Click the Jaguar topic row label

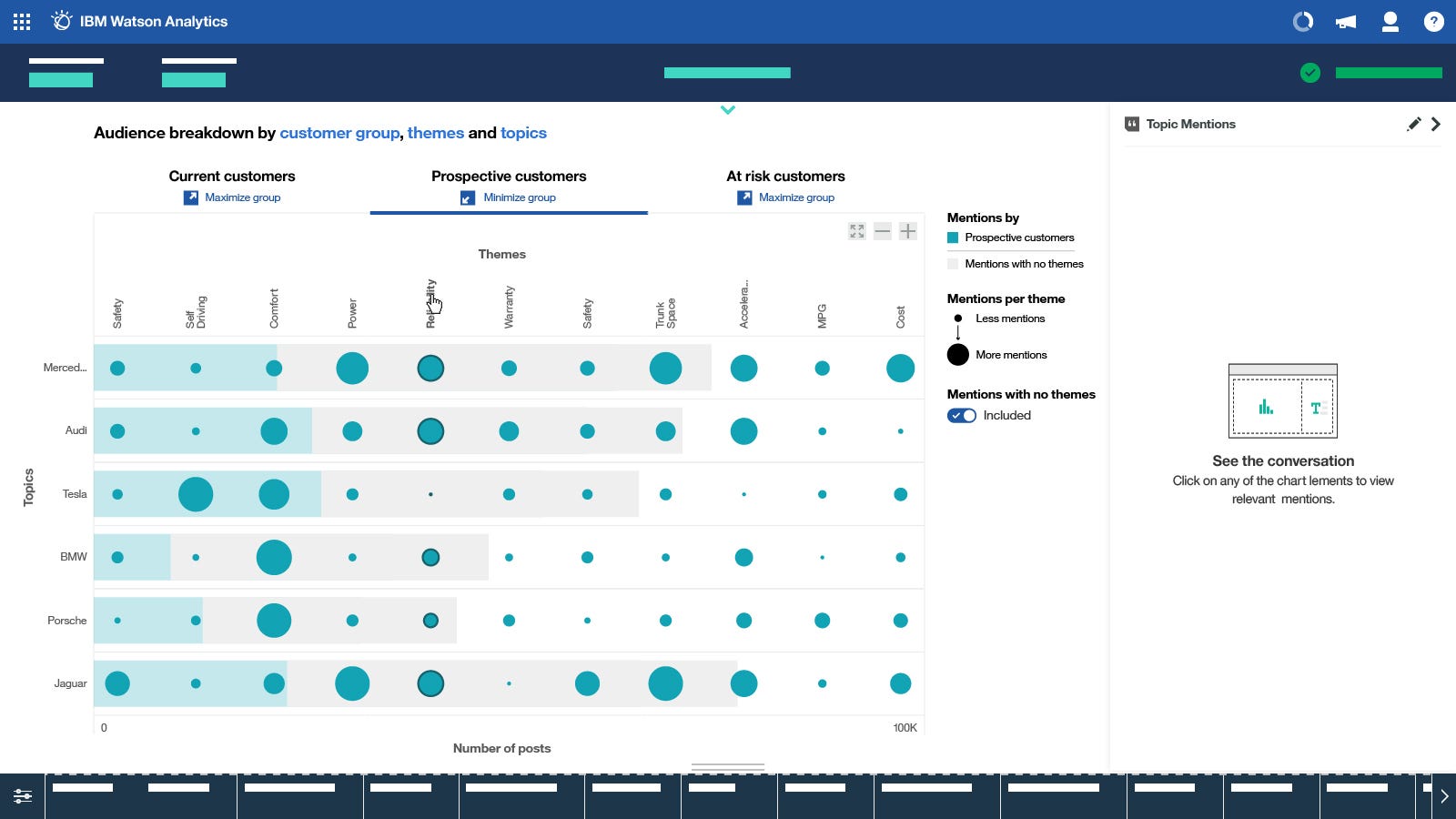[x=70, y=683]
